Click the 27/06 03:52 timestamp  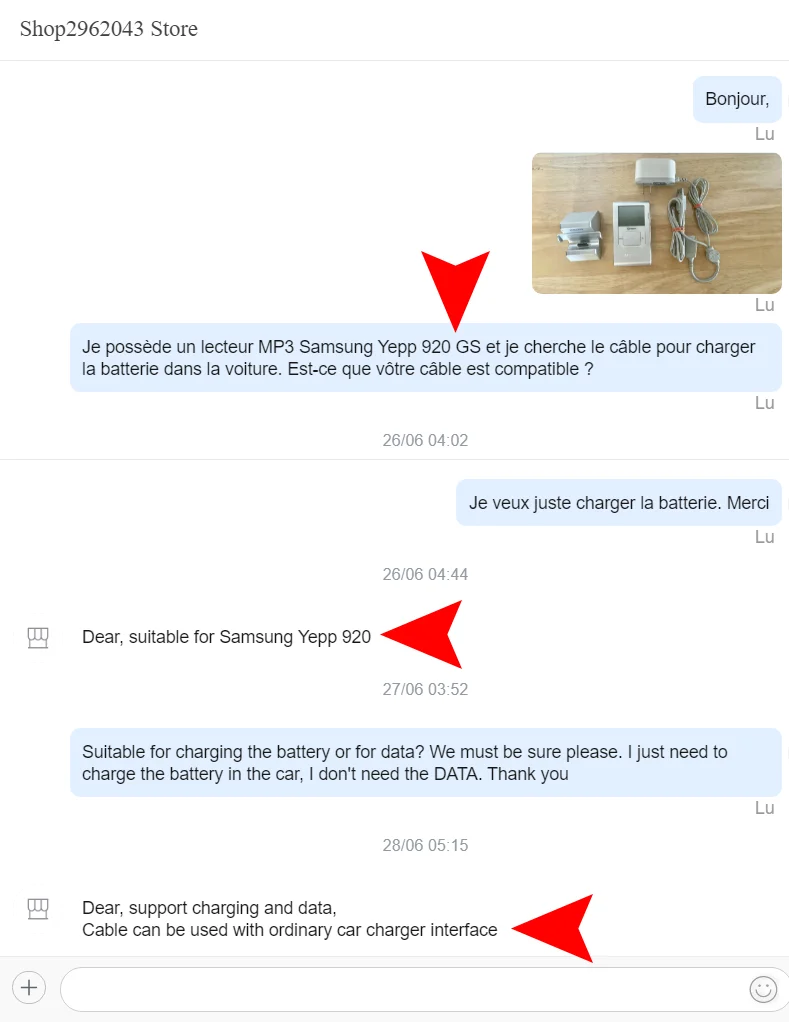pos(425,690)
